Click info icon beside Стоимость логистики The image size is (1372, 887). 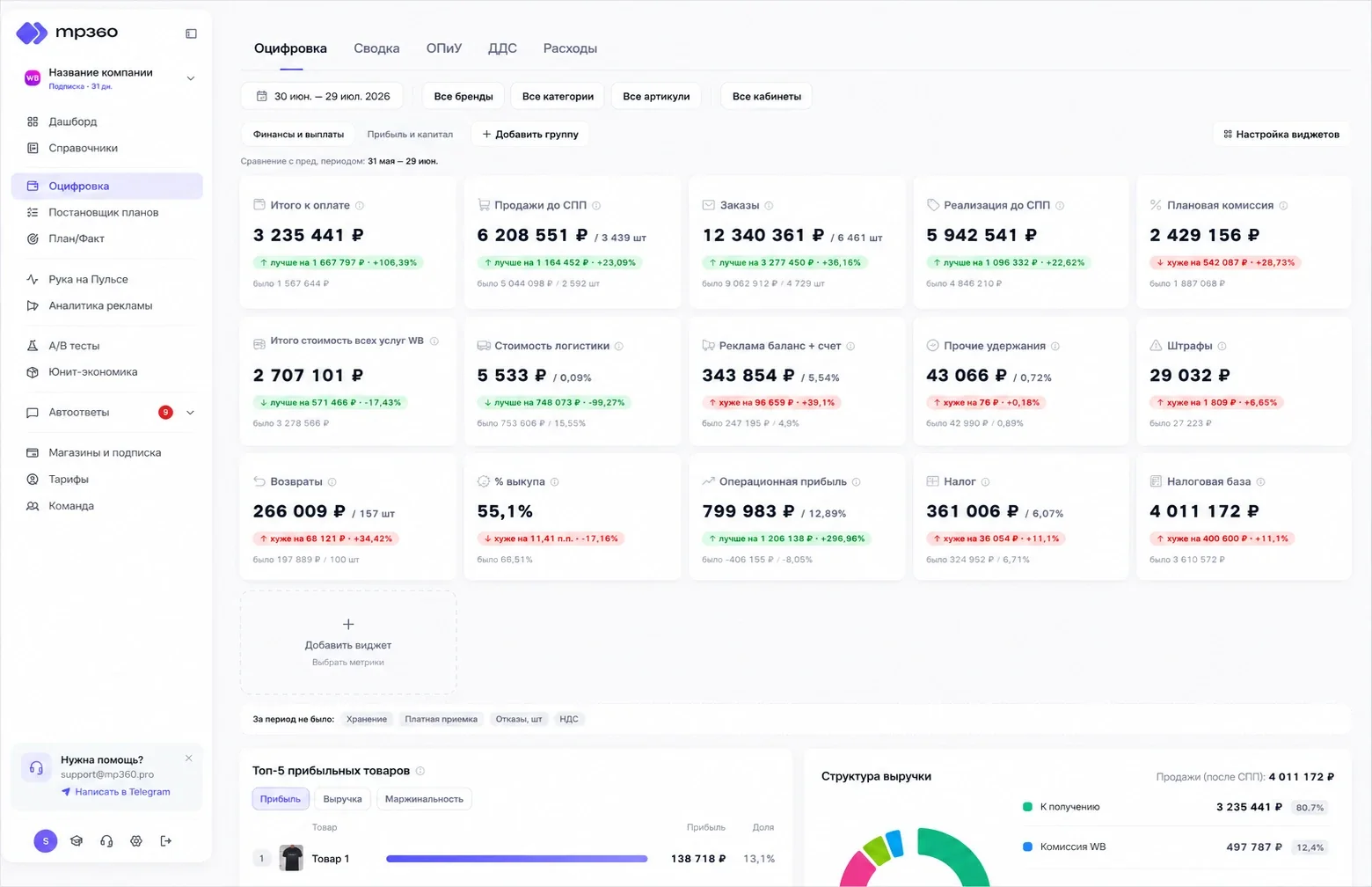[619, 347]
